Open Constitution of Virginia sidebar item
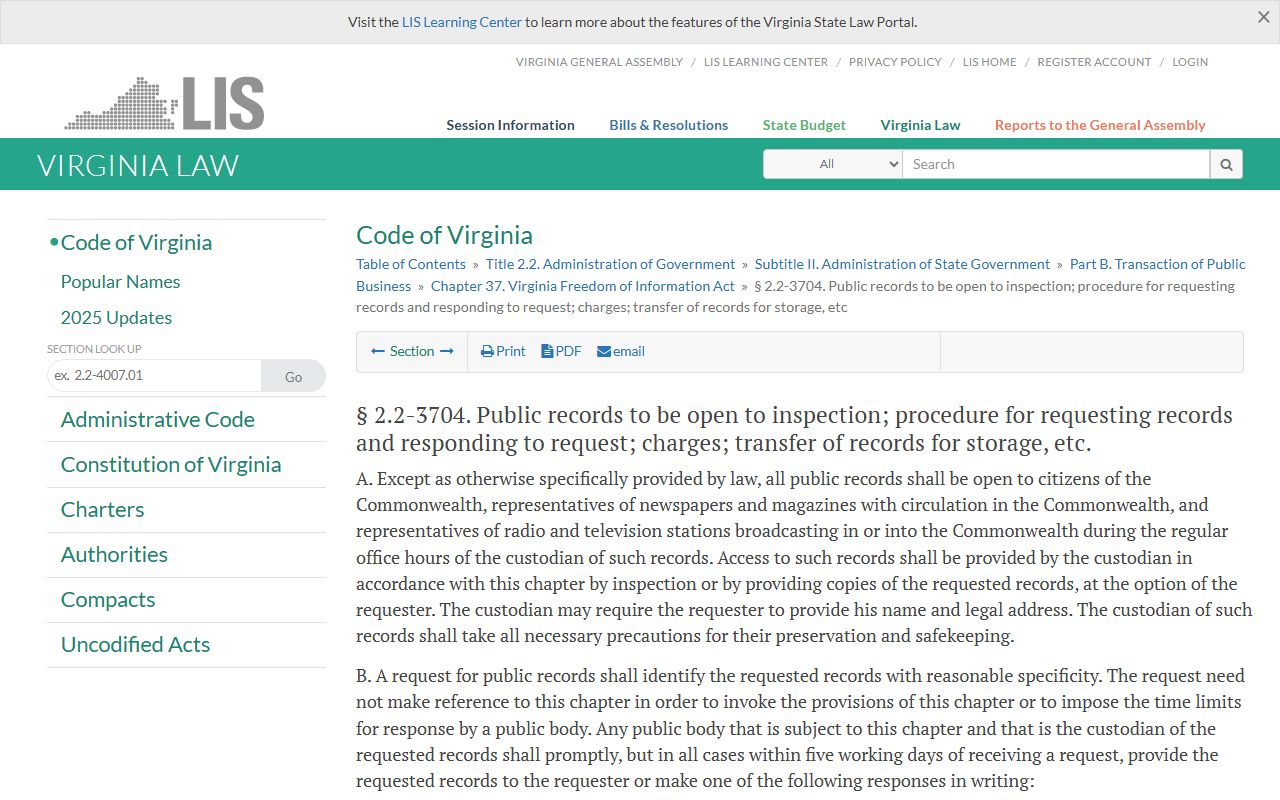This screenshot has height=800, width=1280. tap(171, 465)
